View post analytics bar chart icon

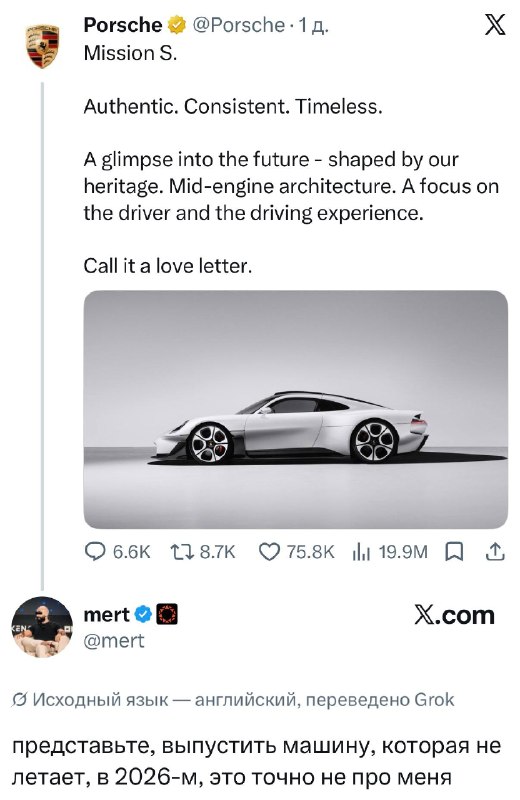361,552
